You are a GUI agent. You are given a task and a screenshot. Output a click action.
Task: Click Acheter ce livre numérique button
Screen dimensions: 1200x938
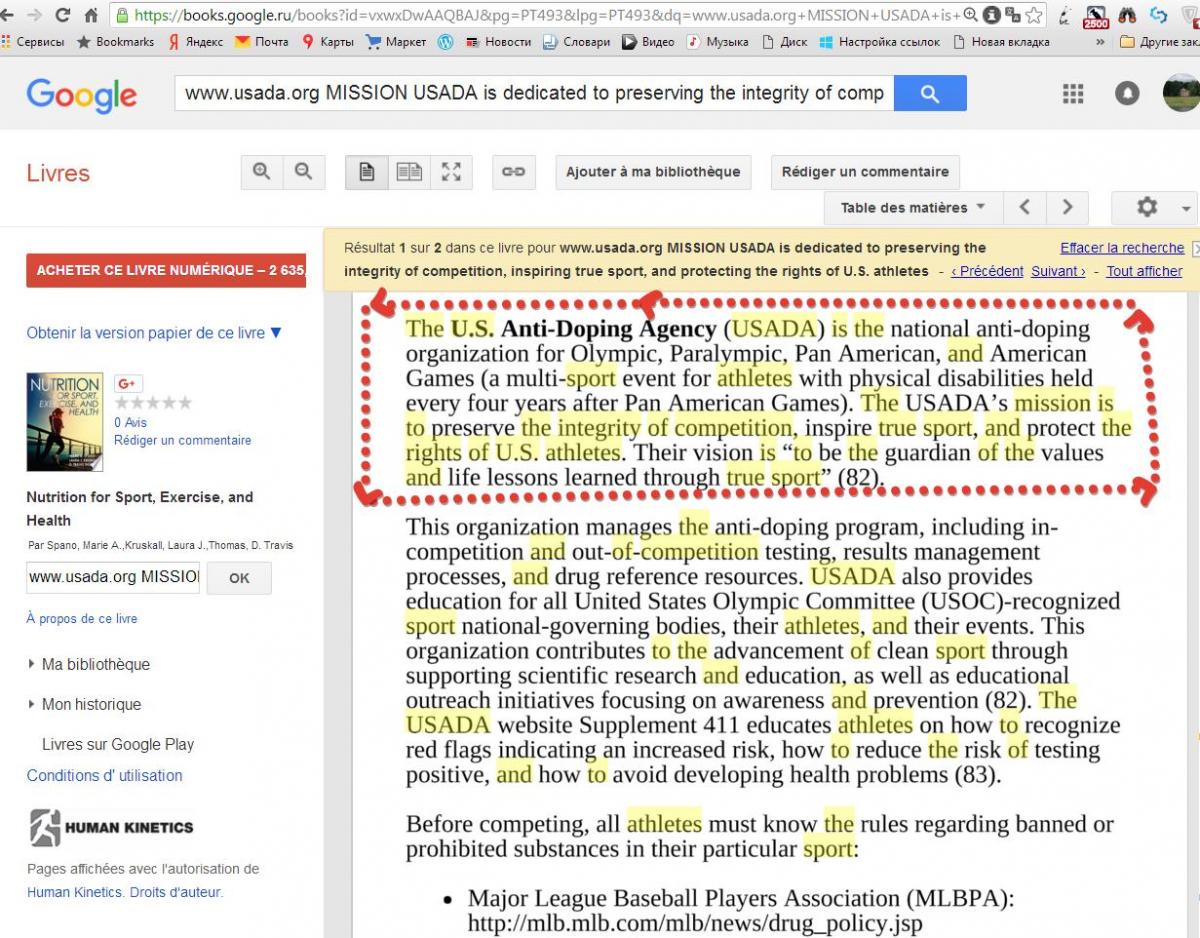click(x=166, y=270)
